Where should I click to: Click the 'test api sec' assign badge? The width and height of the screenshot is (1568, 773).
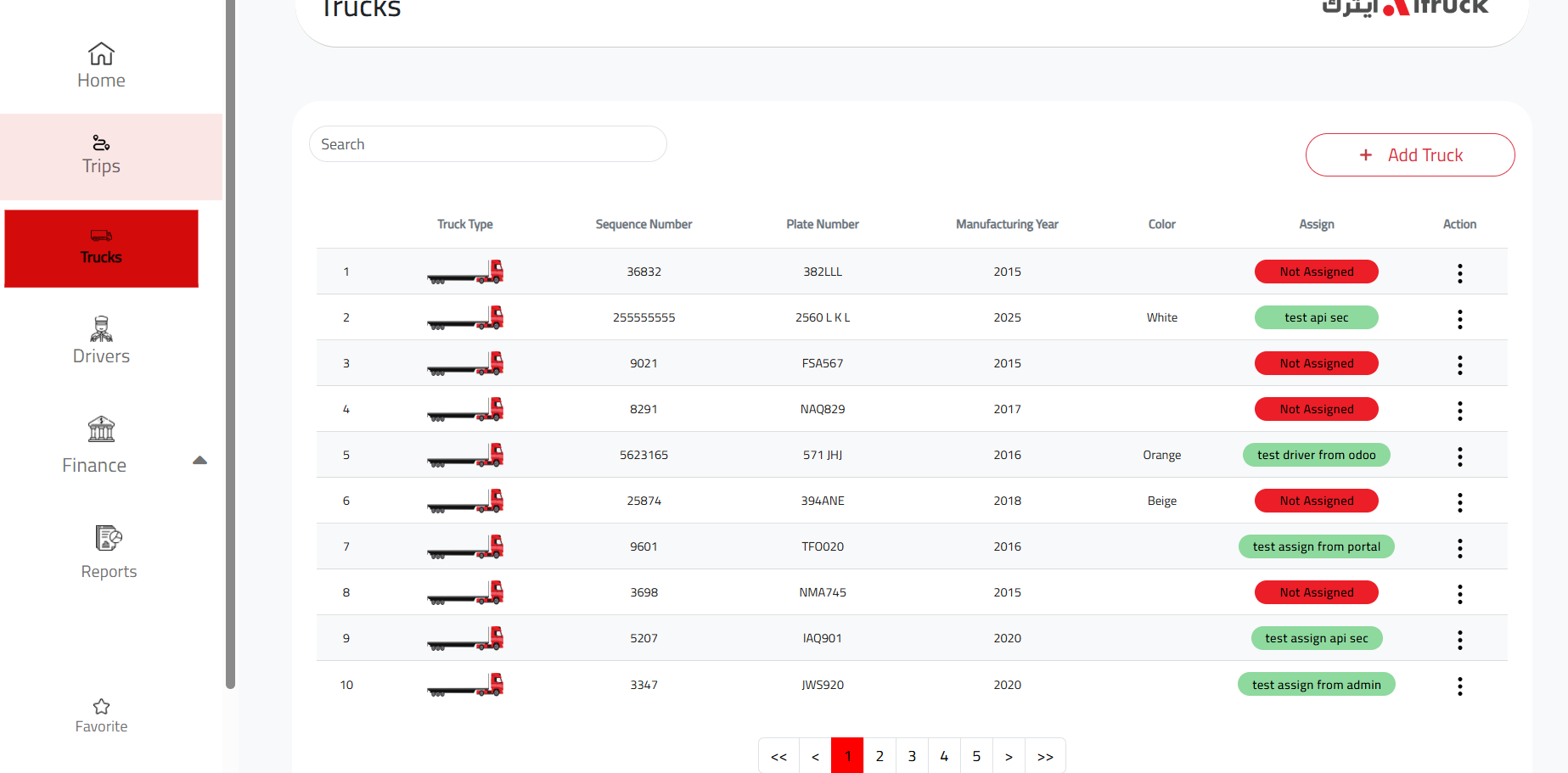tap(1316, 317)
